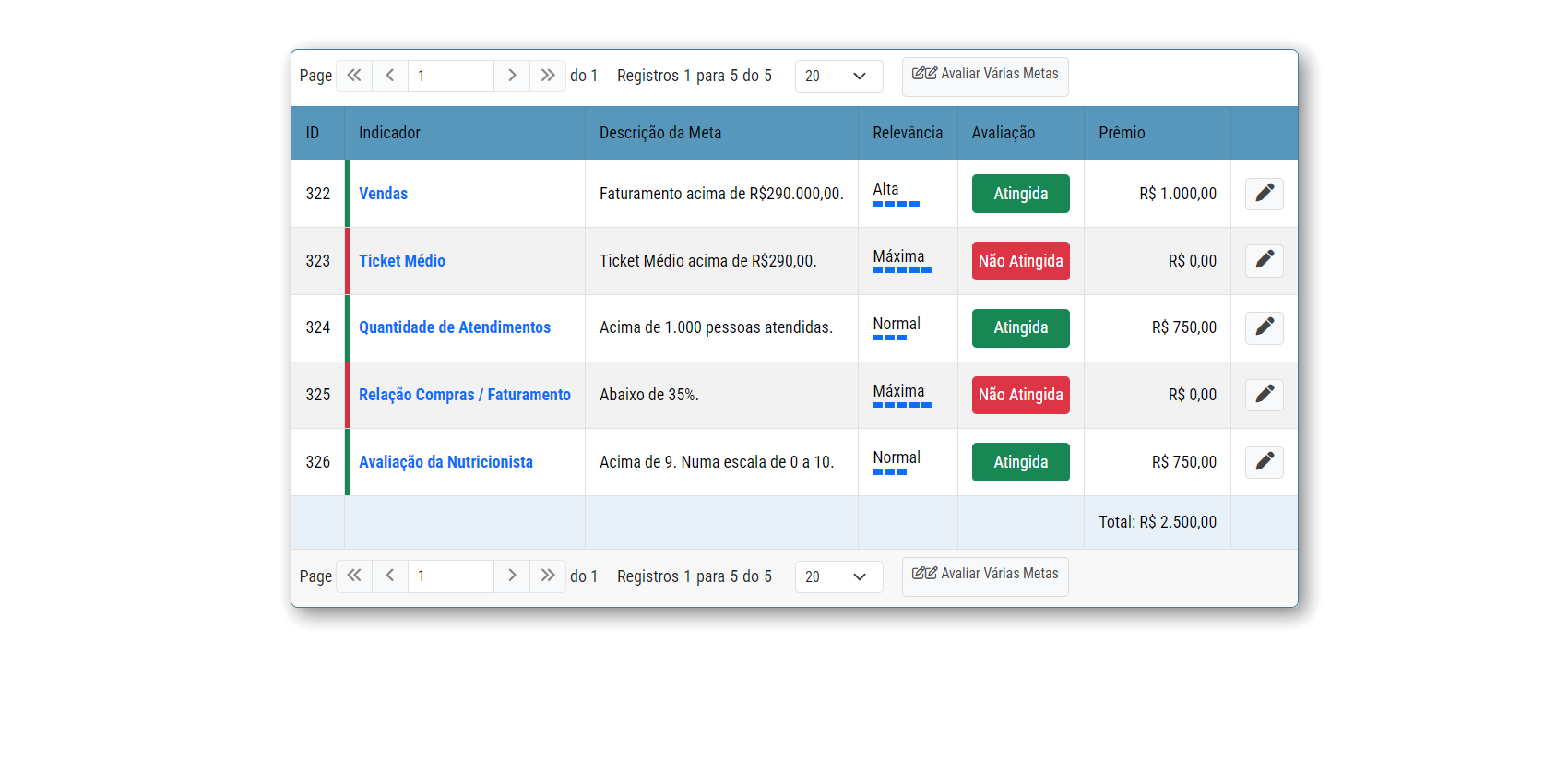Viewport: 1568px width, 784px height.
Task: Open pencil editor for Quantidade de Atendimentos
Action: point(1264,327)
